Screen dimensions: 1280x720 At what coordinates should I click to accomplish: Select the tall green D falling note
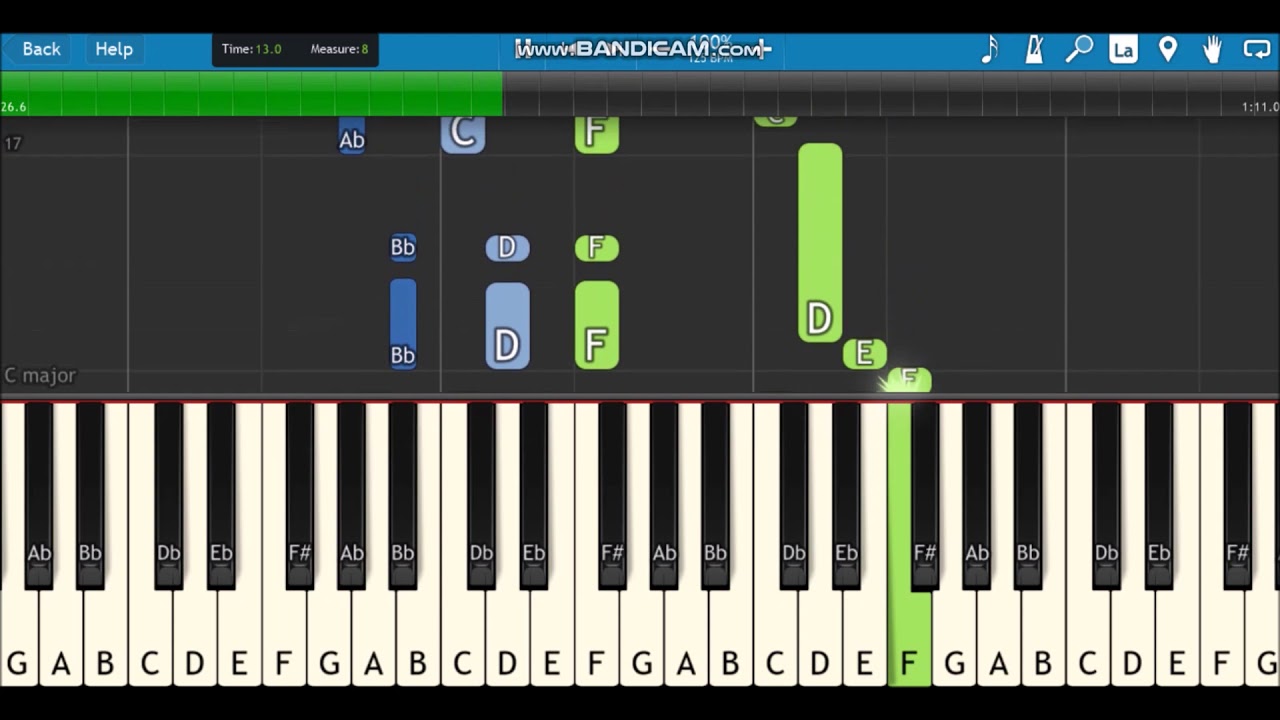click(820, 243)
